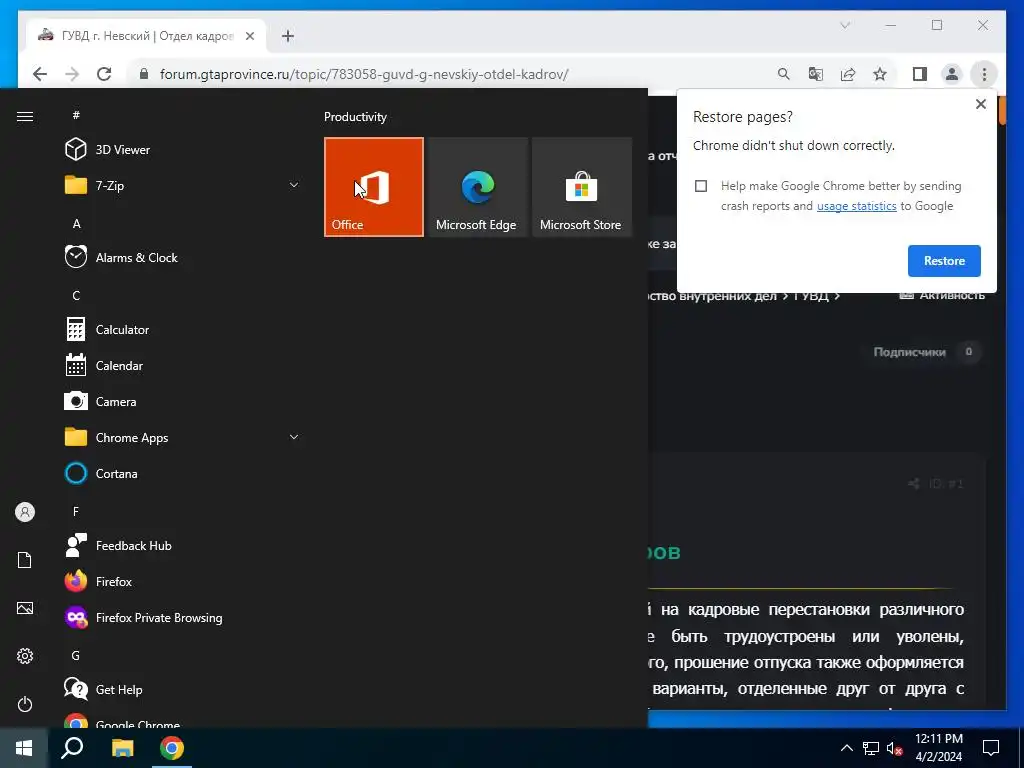The height and width of the screenshot is (768, 1024).
Task: Click the letter A group header
Action: click(76, 223)
